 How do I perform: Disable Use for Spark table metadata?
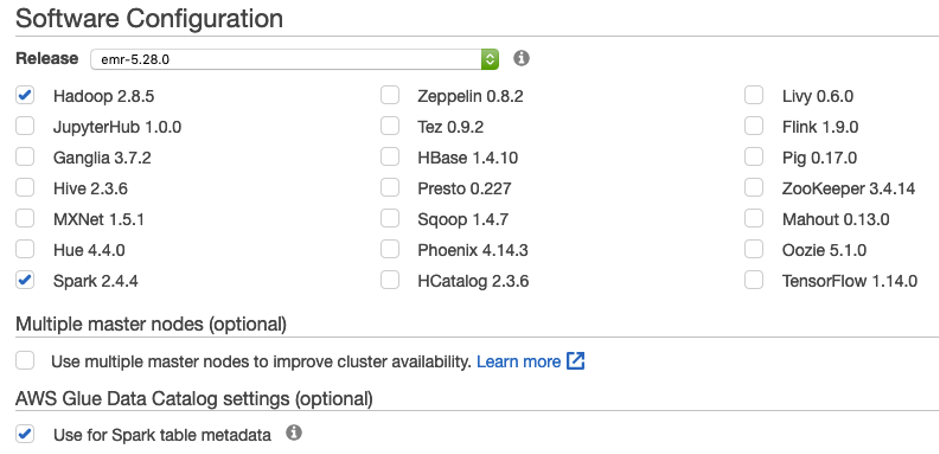[x=25, y=434]
